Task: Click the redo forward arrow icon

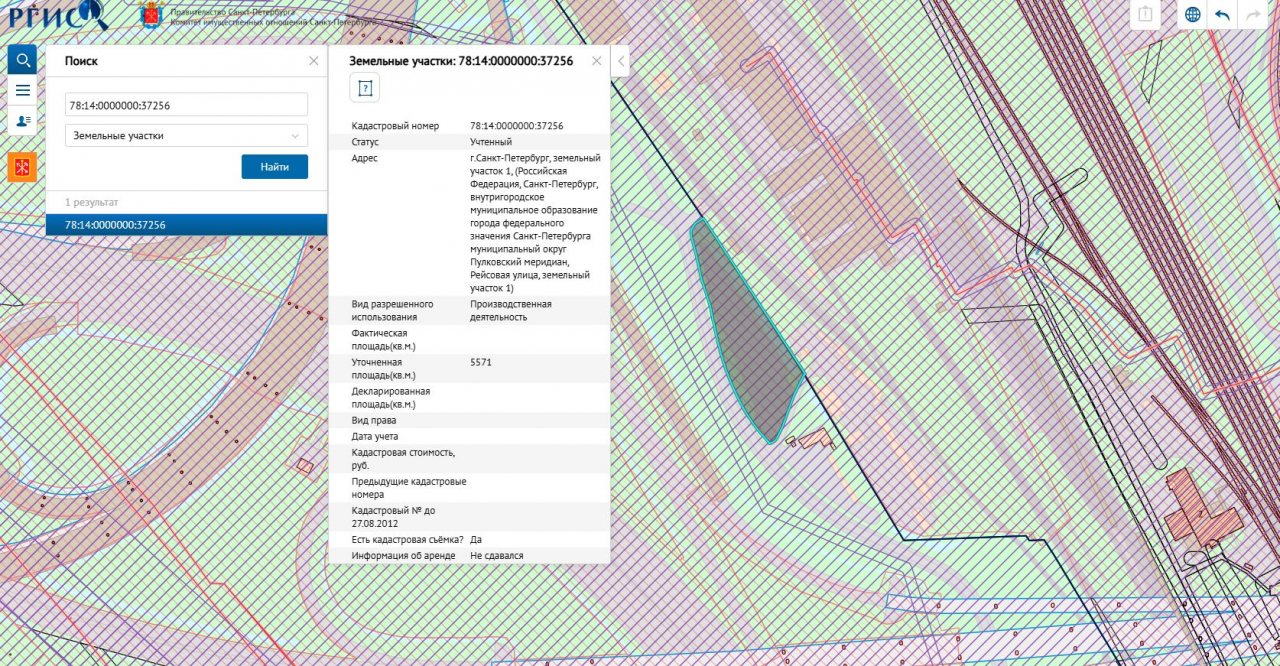Action: click(1251, 15)
